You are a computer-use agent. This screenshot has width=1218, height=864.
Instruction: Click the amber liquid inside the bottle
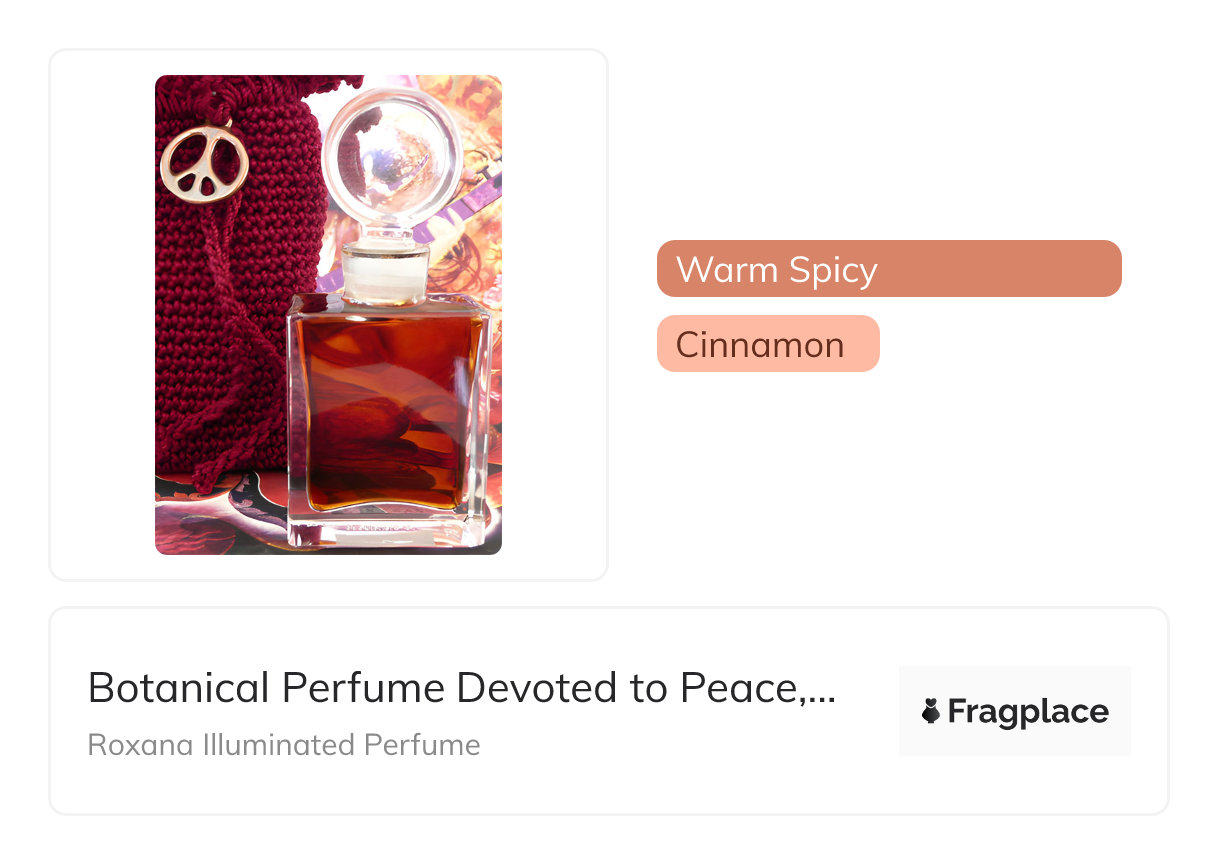[x=389, y=413]
